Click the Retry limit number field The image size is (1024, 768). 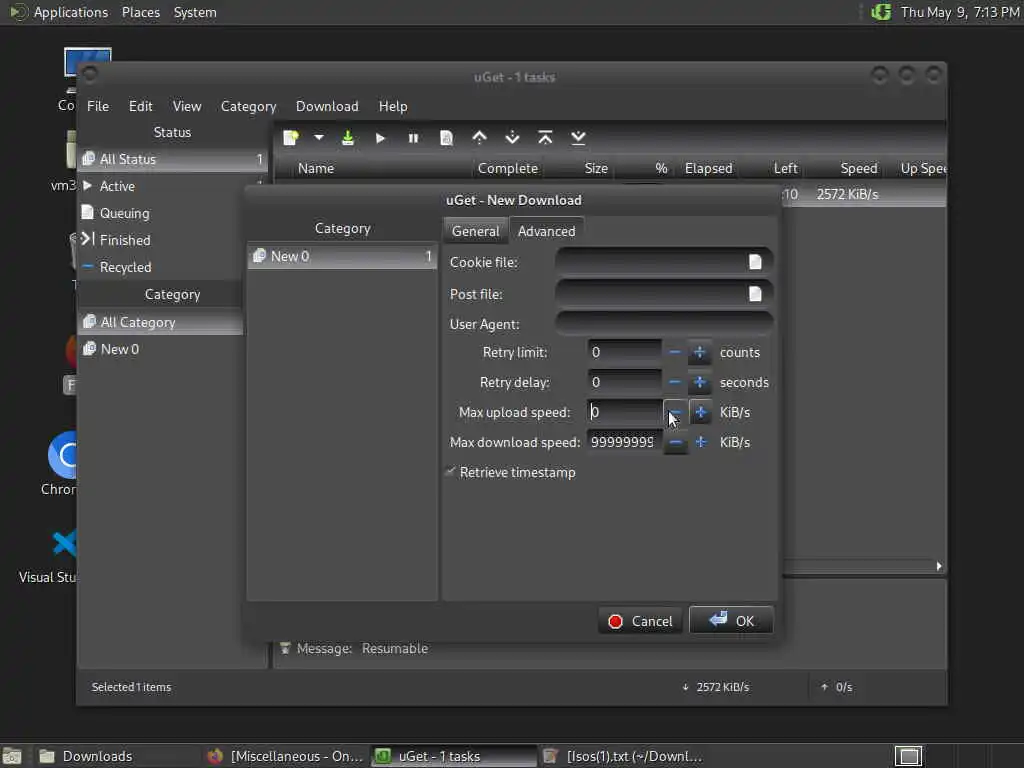pos(624,352)
